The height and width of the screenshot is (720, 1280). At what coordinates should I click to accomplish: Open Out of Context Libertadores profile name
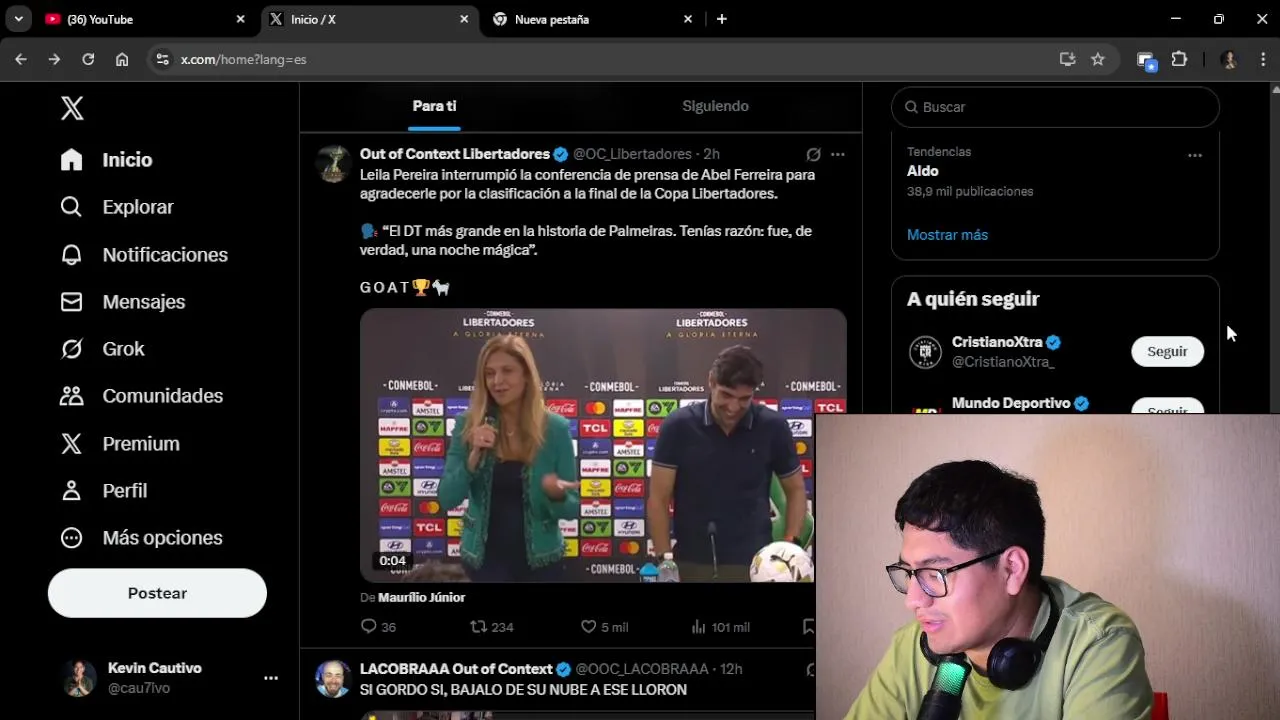coord(455,154)
